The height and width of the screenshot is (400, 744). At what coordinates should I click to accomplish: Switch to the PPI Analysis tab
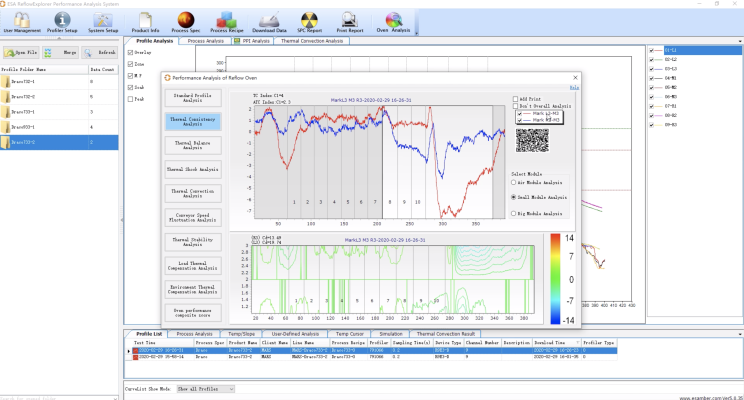click(251, 41)
